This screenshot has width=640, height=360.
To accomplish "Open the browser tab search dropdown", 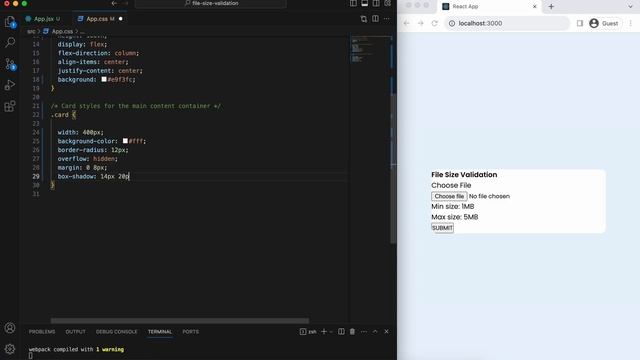I will coord(630,7).
